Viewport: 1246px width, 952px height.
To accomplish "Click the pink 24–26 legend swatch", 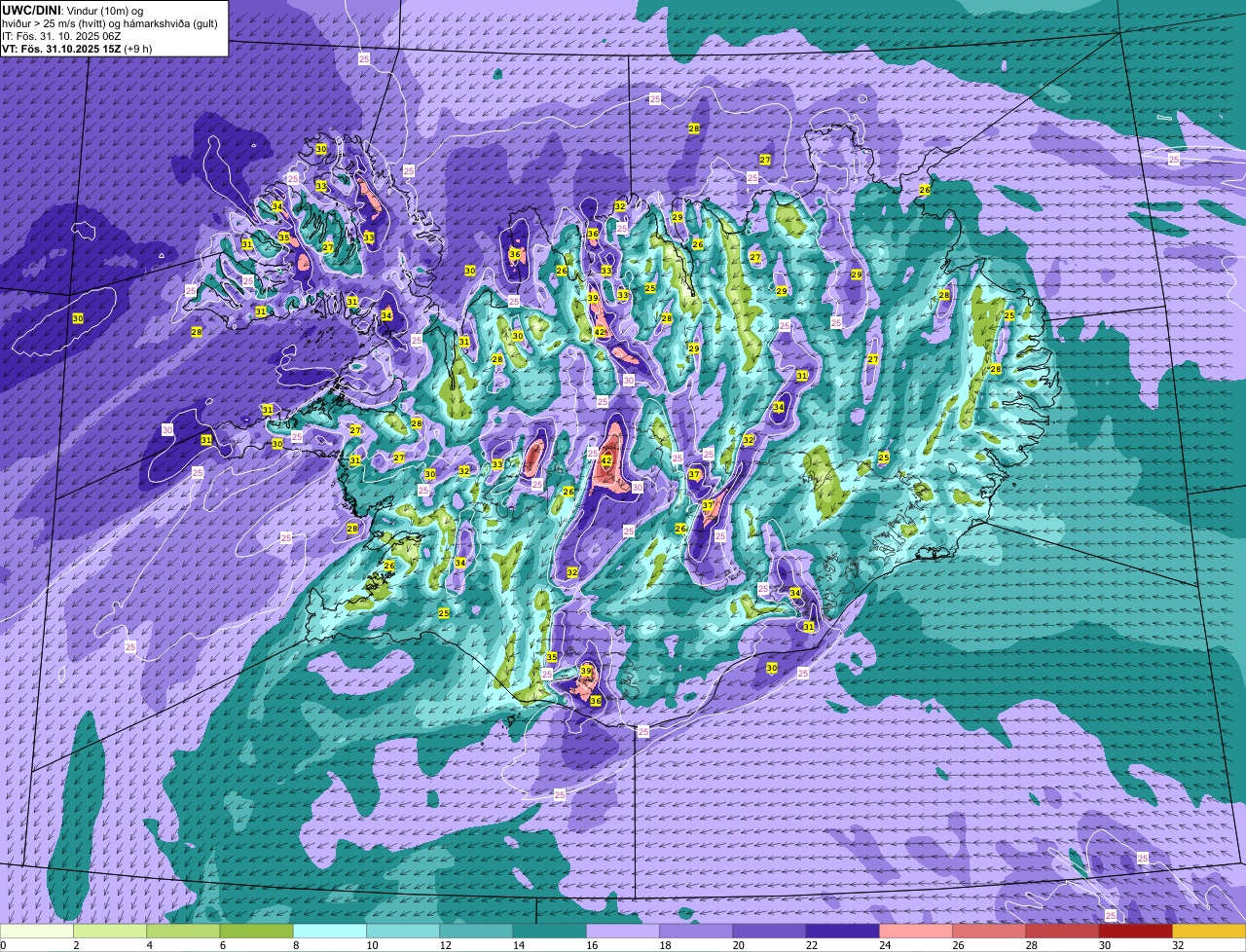I will click(915, 931).
